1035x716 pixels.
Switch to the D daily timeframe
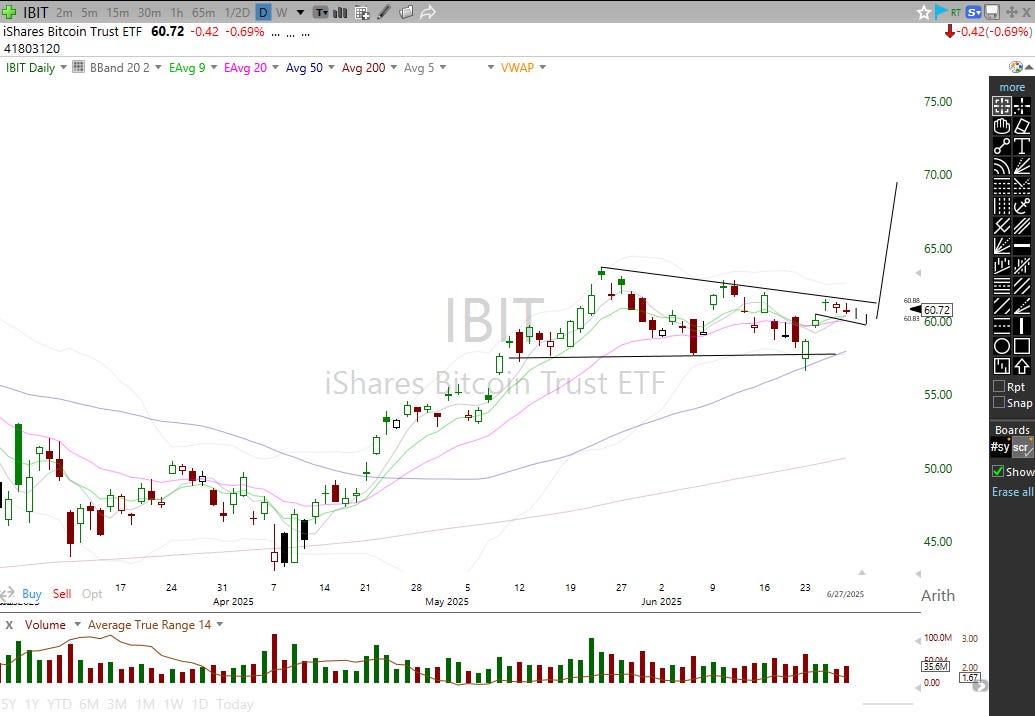click(x=263, y=13)
